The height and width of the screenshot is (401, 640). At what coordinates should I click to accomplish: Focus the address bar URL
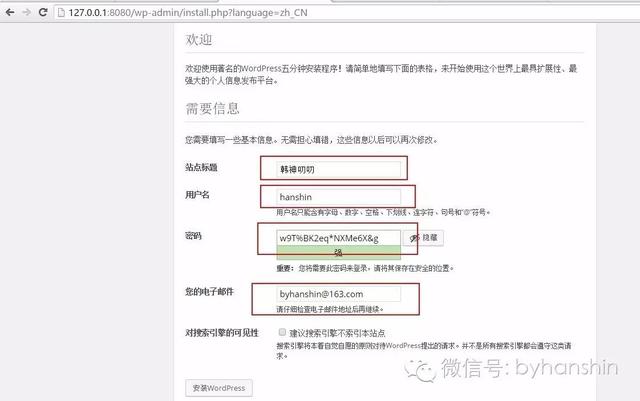[188, 13]
